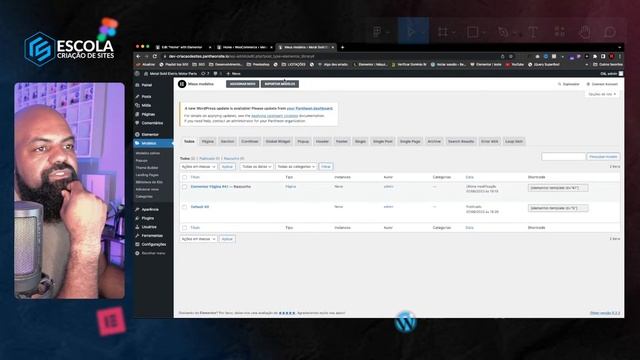This screenshot has height=360, width=640.
Task: Select all templates via header checkbox
Action: (x=184, y=177)
